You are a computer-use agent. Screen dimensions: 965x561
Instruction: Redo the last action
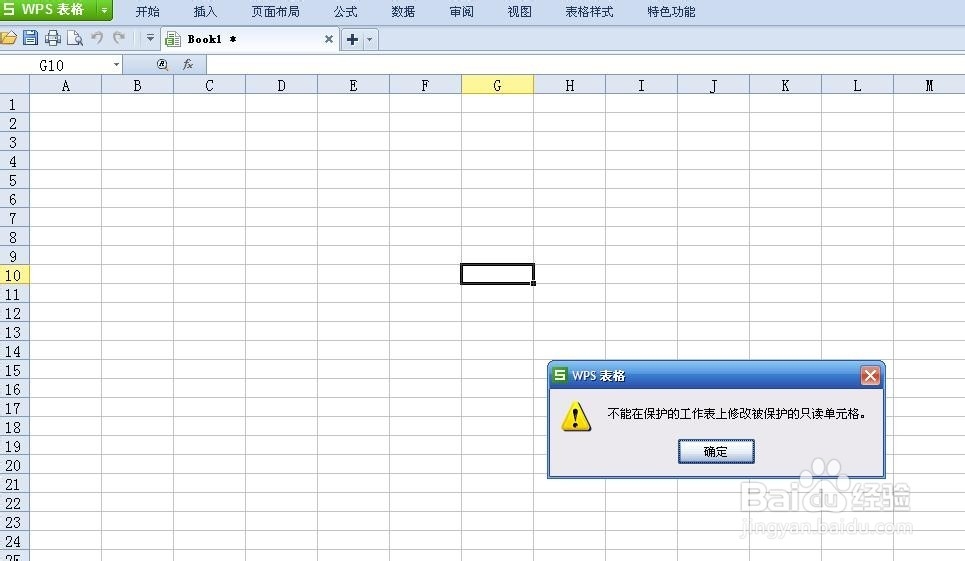click(x=119, y=38)
